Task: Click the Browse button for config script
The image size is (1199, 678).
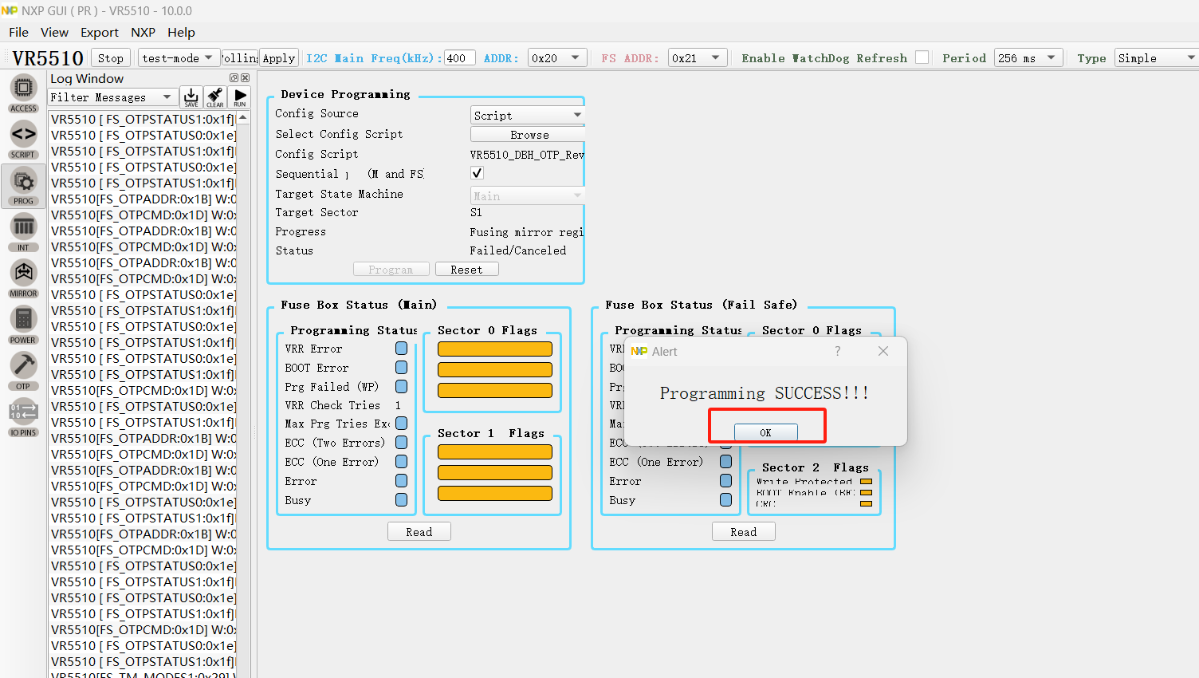Action: pos(528,135)
